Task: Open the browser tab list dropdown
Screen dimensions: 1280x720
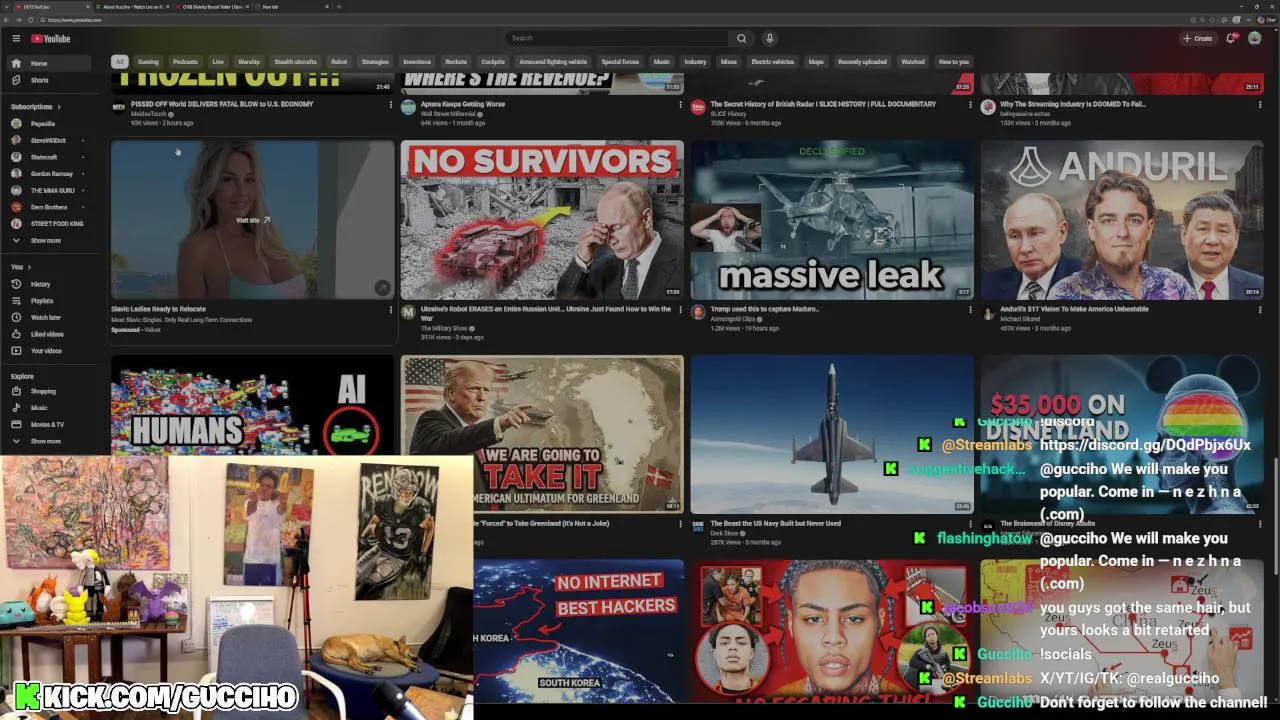Action: coord(5,7)
